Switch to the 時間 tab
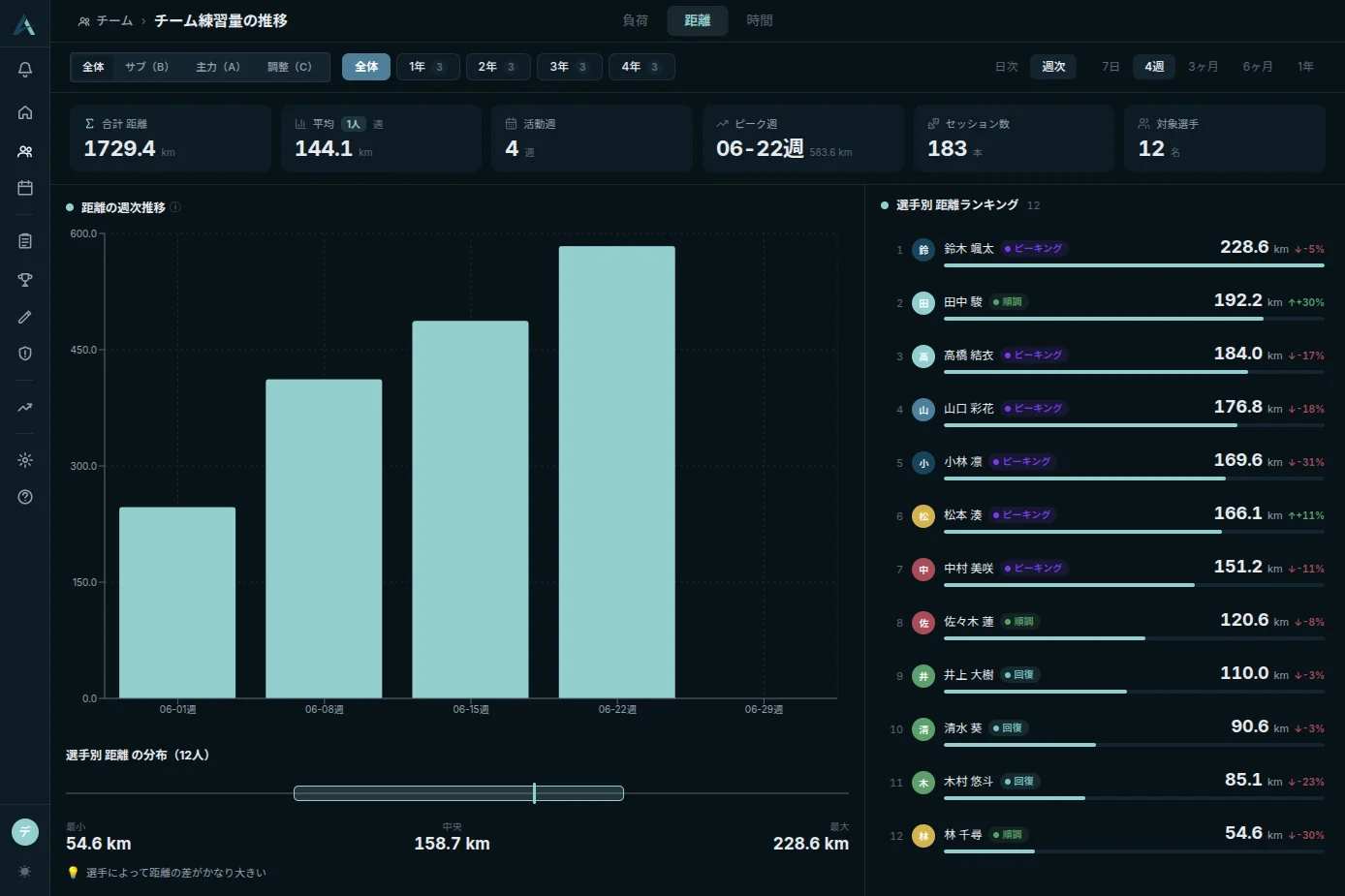The image size is (1345, 896). 760,20
